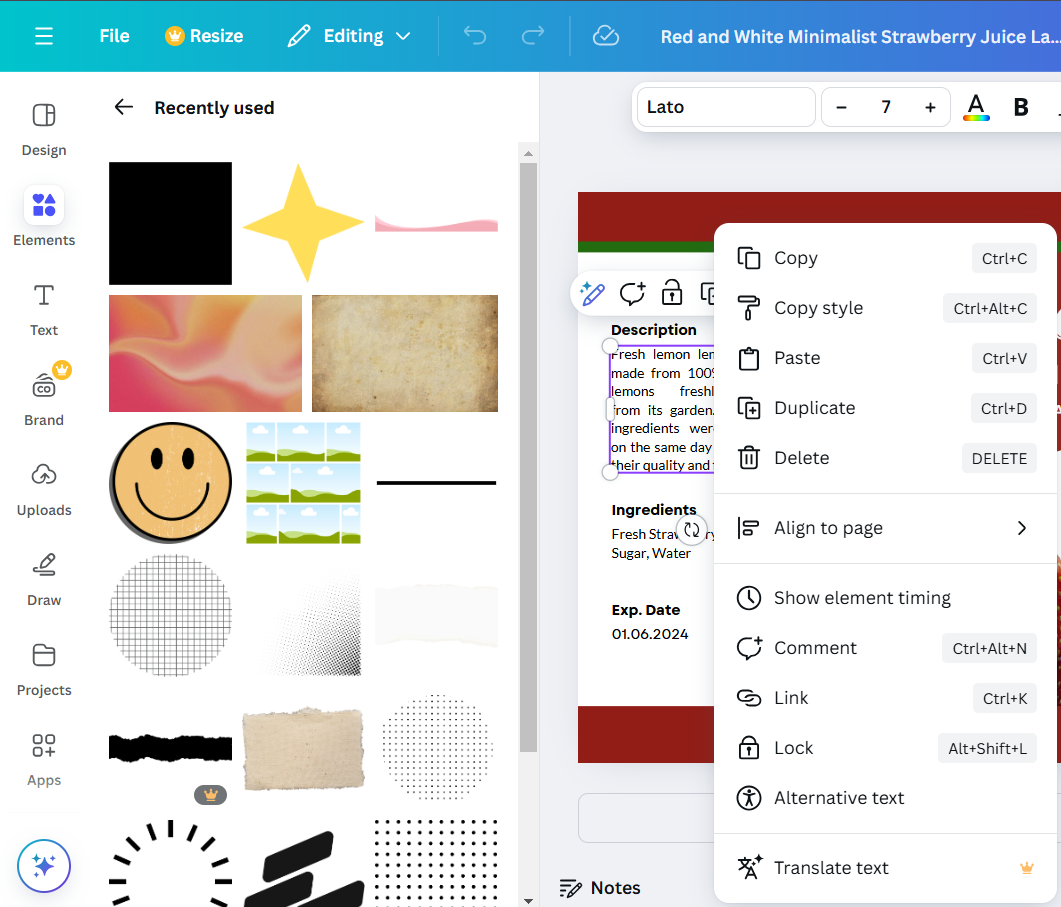Screen dimensions: 1061x907
Task: Select the black square element
Action: pyautogui.click(x=171, y=223)
